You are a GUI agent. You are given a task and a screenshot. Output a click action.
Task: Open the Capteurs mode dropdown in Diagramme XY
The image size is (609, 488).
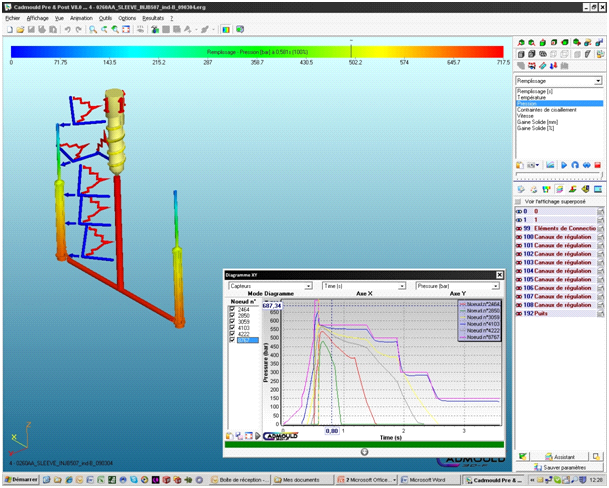[308, 286]
